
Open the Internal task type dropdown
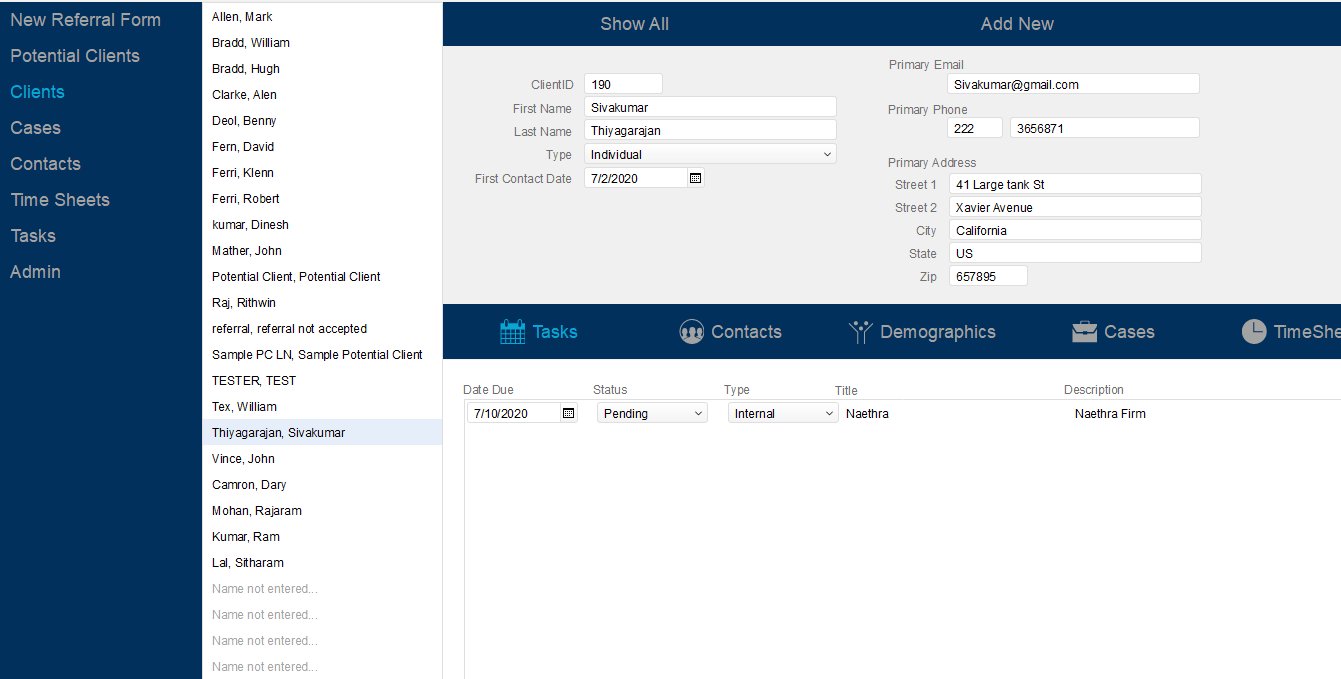pos(783,413)
